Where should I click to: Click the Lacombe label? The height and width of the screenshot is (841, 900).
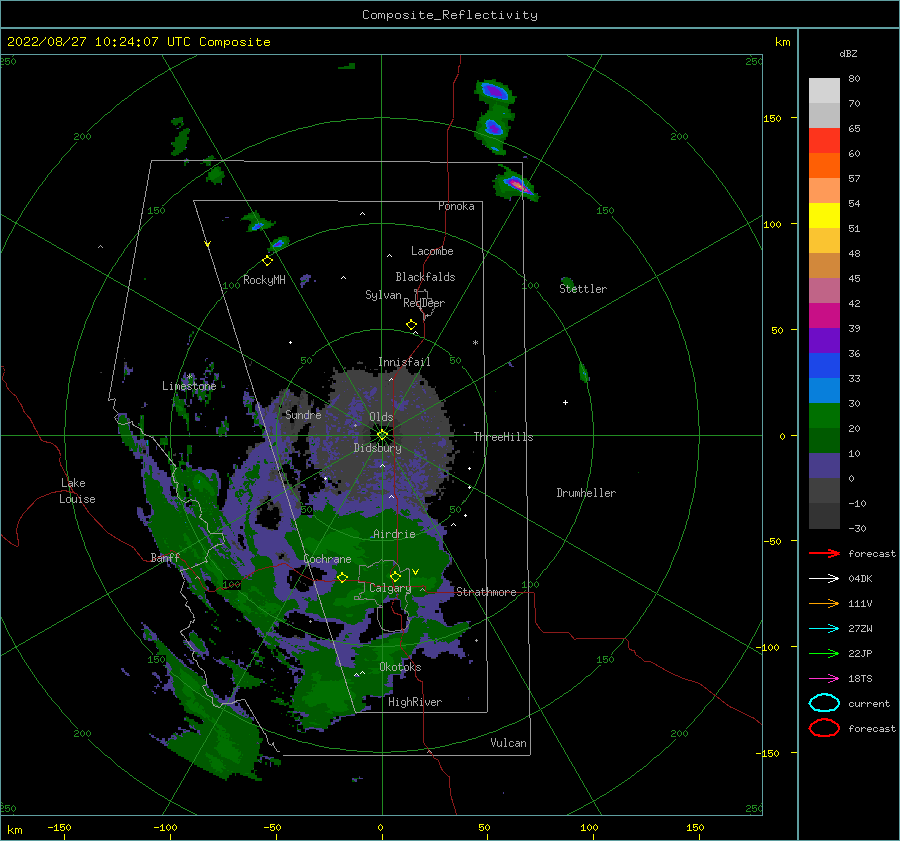click(x=432, y=251)
